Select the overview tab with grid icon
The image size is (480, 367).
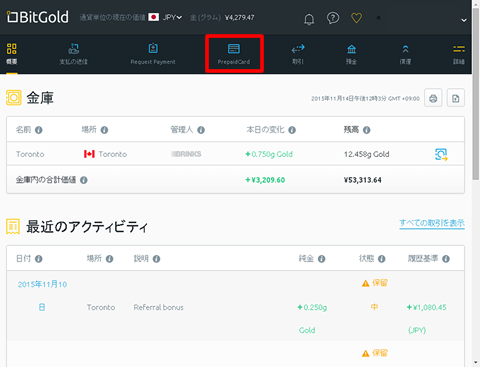click(12, 54)
